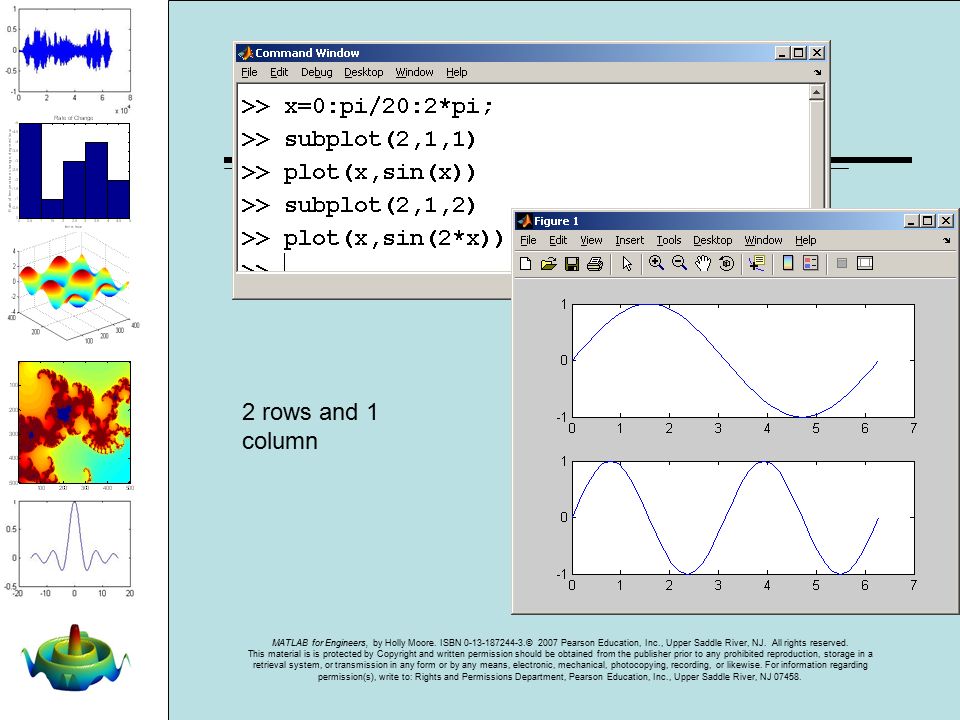The image size is (960, 720).
Task: Click New Figure icon in Figure 1 toolbar
Action: pyautogui.click(x=525, y=263)
